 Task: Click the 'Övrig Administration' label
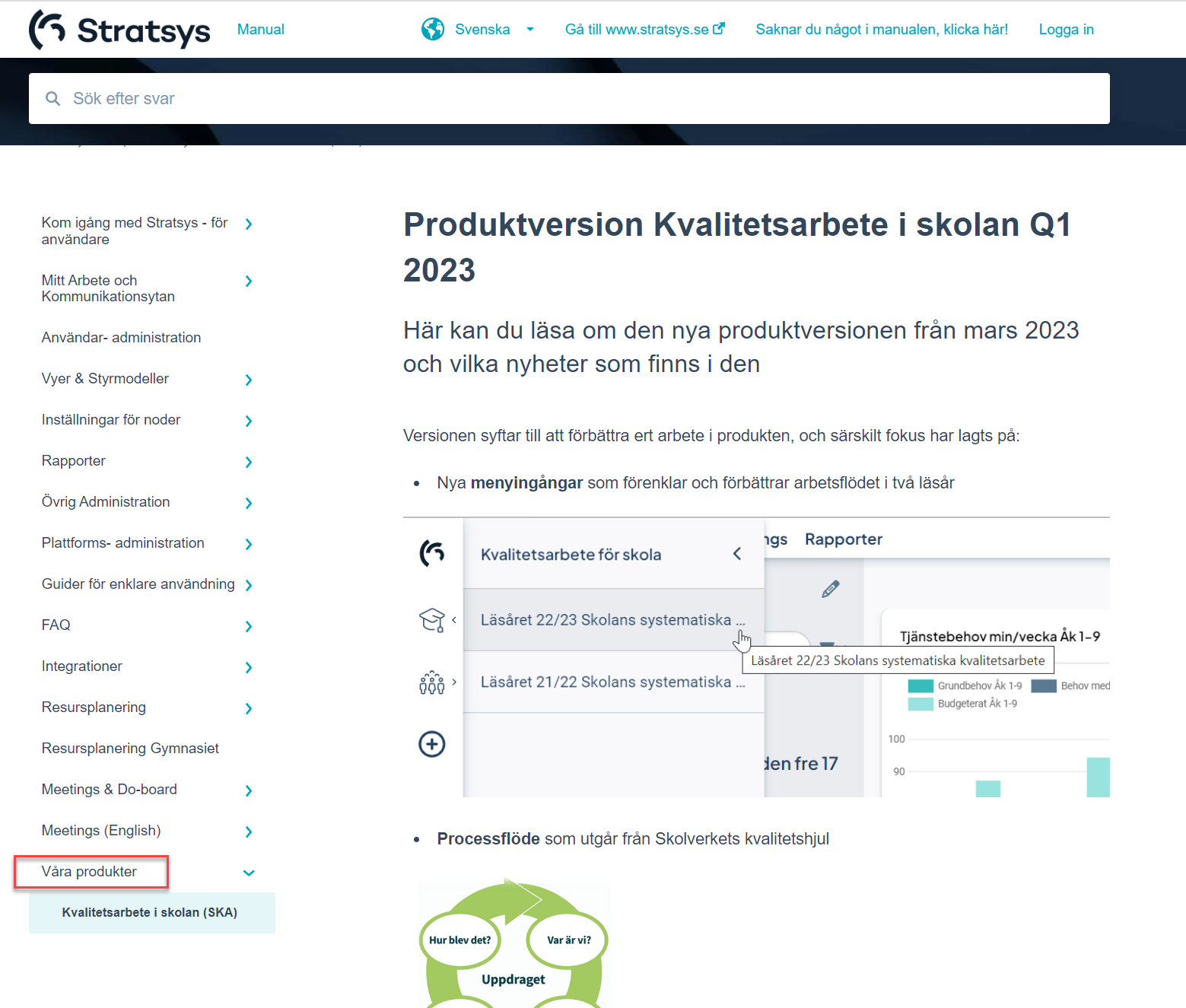tap(106, 501)
